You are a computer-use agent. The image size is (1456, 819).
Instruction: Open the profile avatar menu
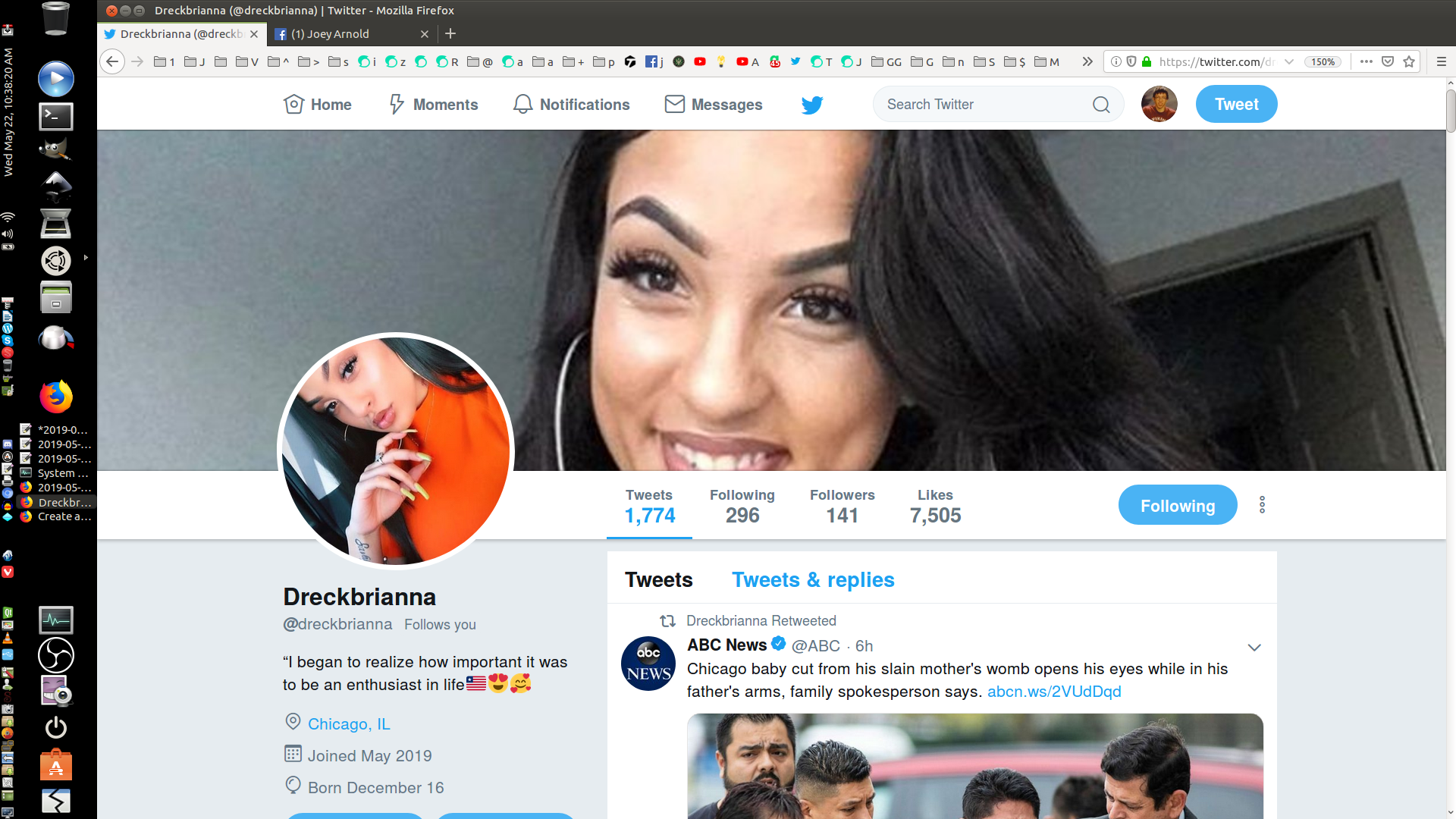click(1159, 104)
